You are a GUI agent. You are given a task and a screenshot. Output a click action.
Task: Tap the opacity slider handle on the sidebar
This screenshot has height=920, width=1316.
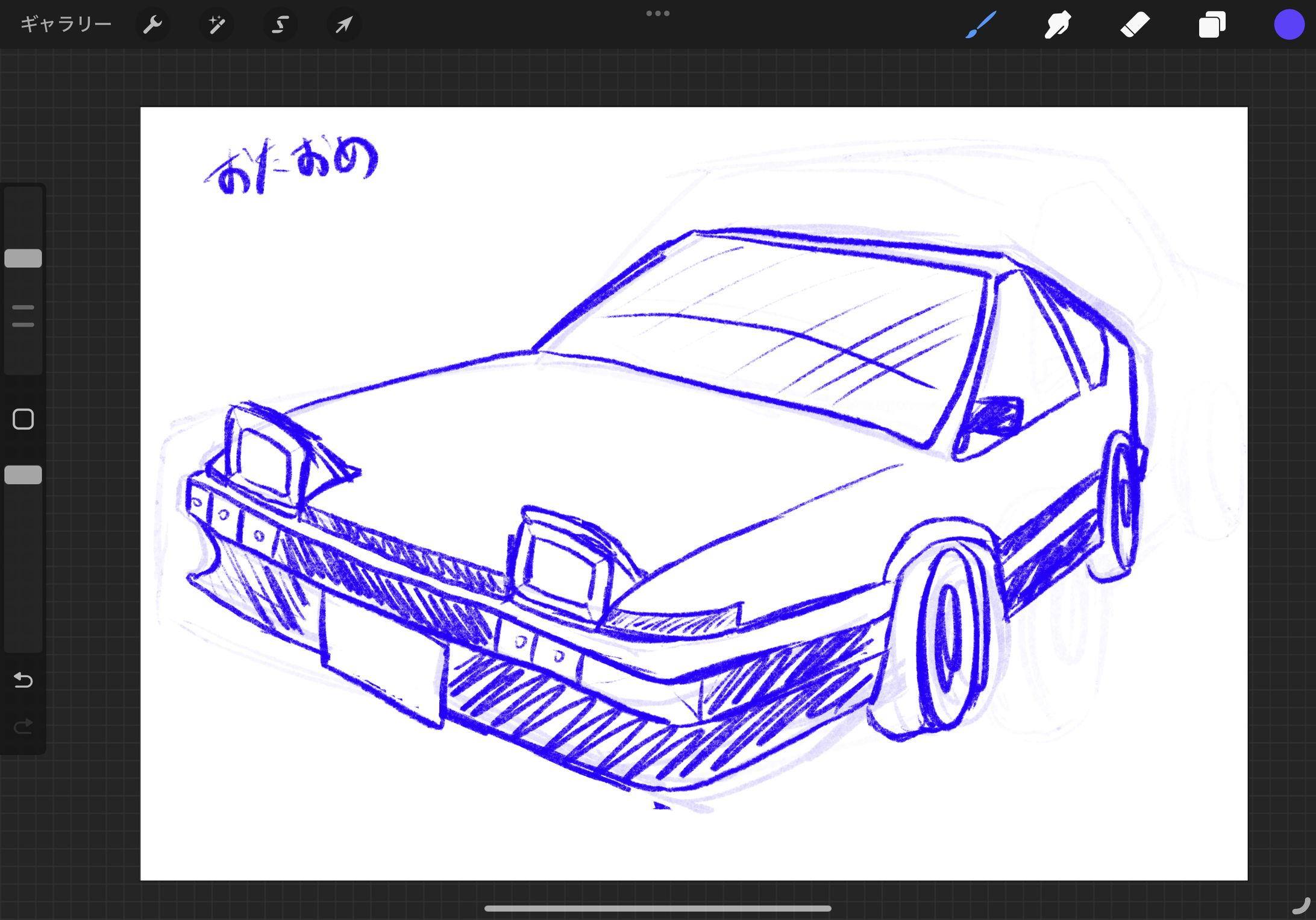pos(23,474)
